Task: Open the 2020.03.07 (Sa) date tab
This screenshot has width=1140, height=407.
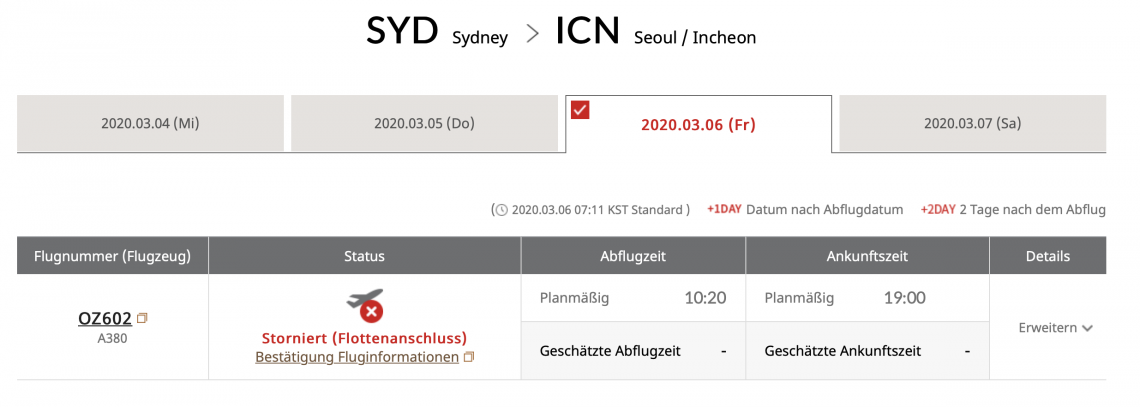Action: click(972, 124)
